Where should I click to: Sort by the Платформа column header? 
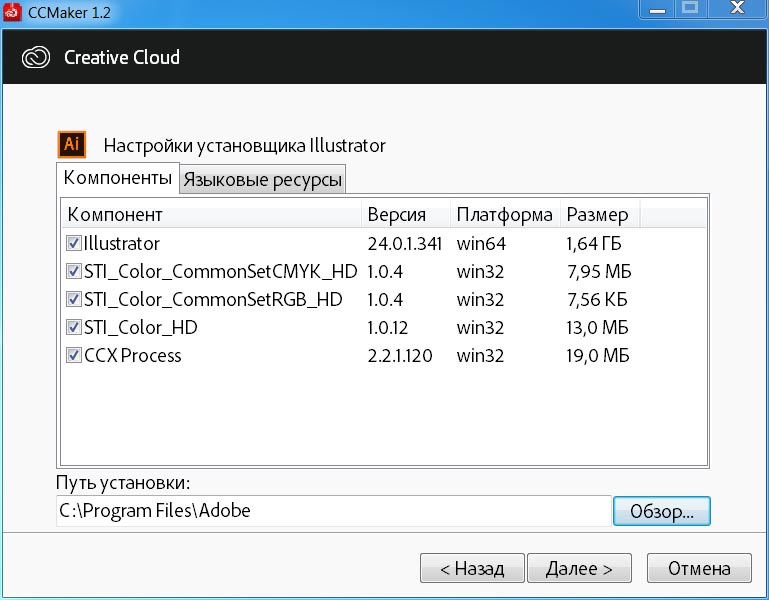[x=505, y=214]
